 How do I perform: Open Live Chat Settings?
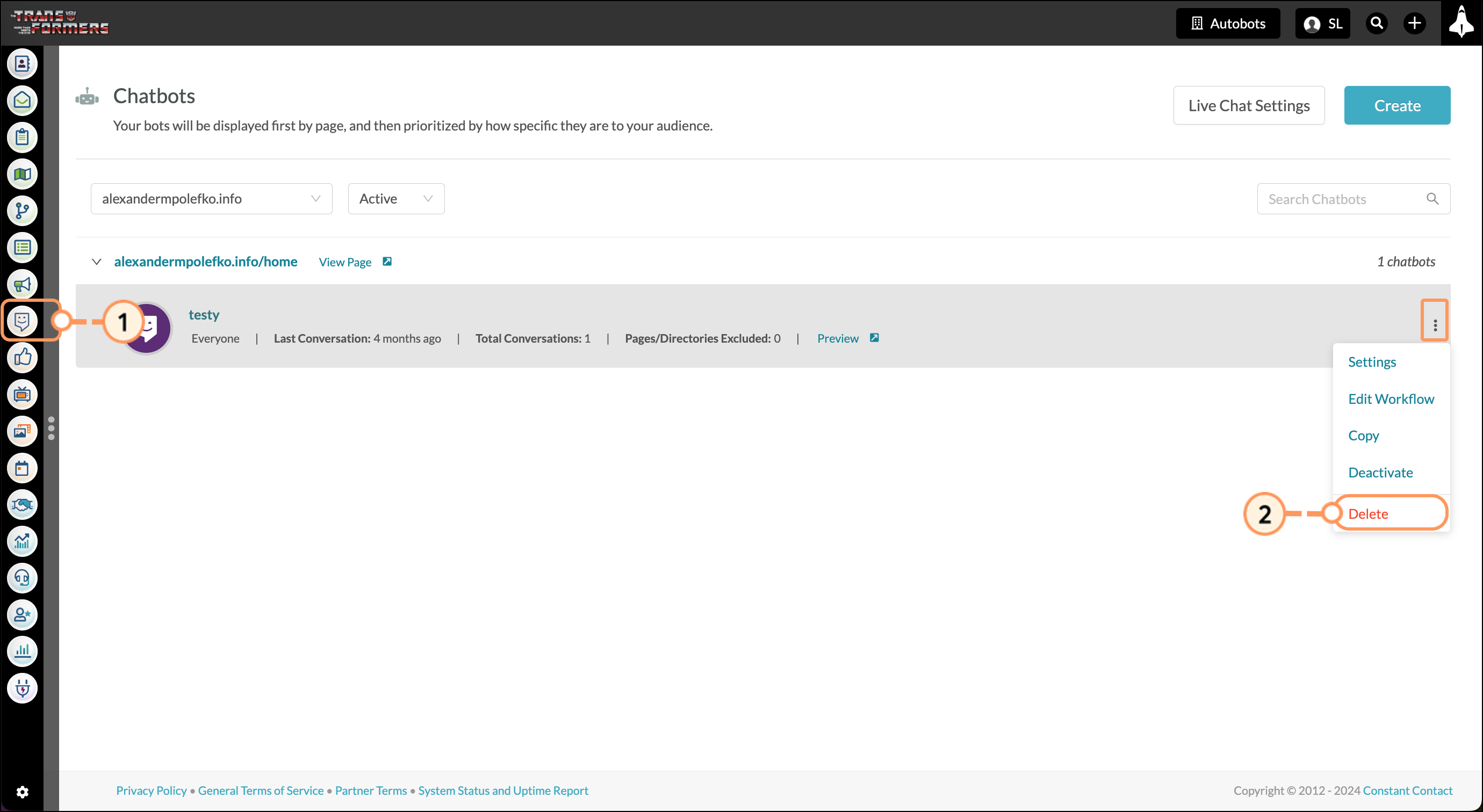point(1249,105)
